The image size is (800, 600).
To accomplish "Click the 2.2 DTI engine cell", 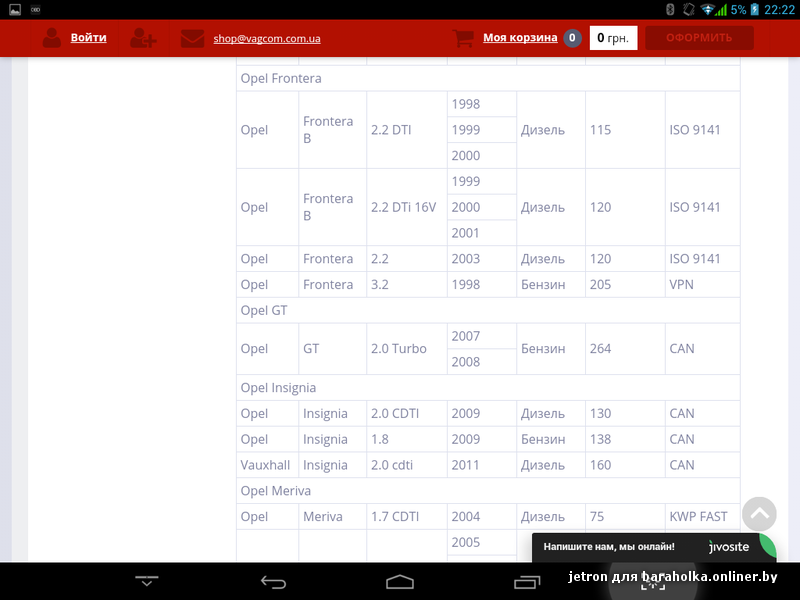I will point(407,130).
